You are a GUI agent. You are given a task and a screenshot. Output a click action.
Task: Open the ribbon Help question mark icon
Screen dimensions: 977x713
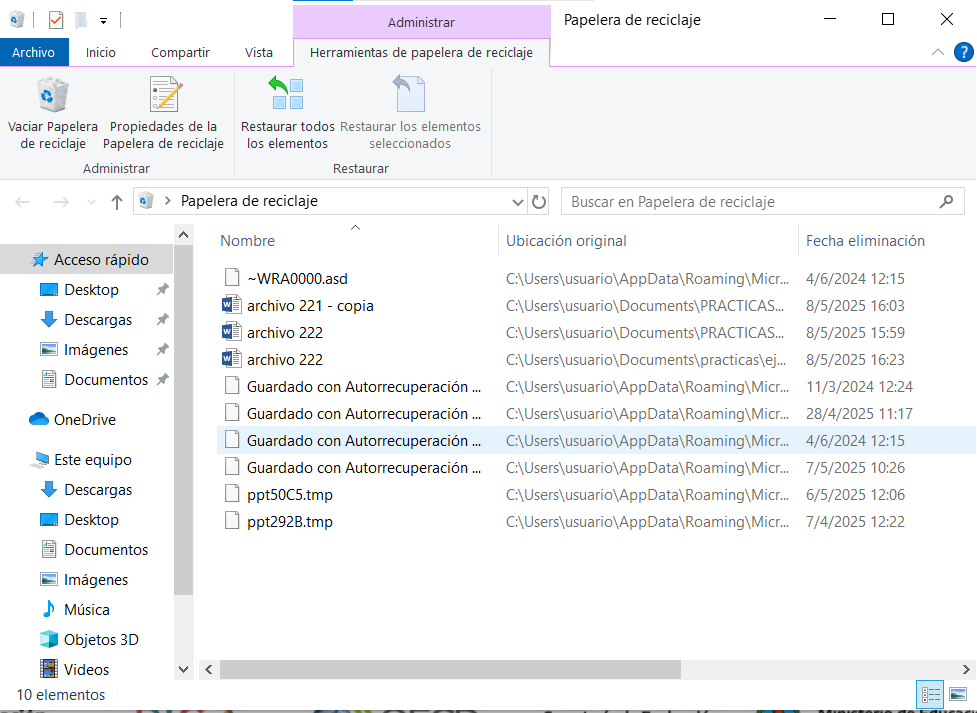962,52
